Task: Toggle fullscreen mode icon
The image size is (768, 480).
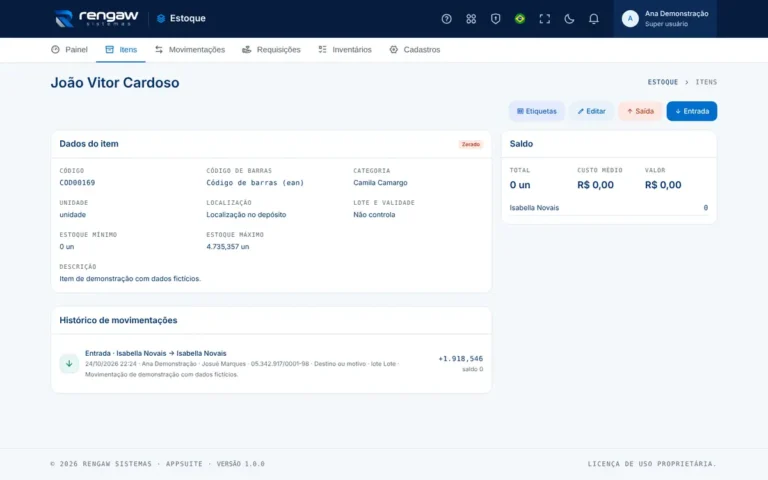Action: point(544,19)
